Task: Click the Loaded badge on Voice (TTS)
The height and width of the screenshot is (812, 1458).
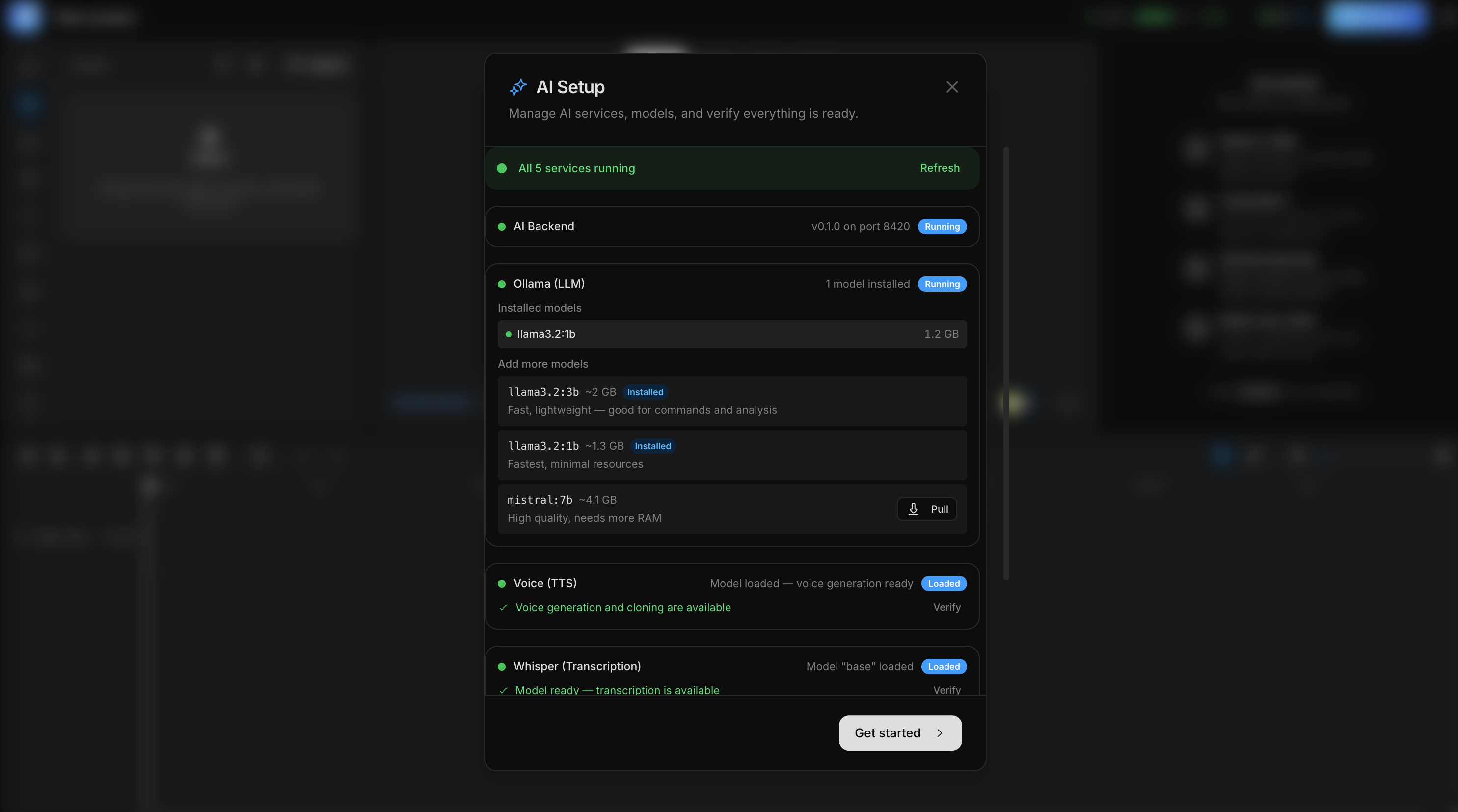Action: (944, 583)
